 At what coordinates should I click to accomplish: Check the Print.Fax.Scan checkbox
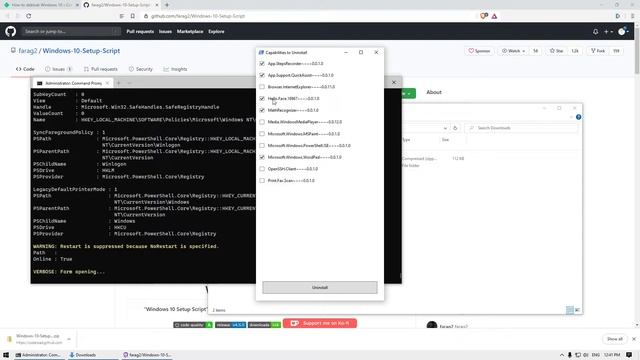(262, 180)
